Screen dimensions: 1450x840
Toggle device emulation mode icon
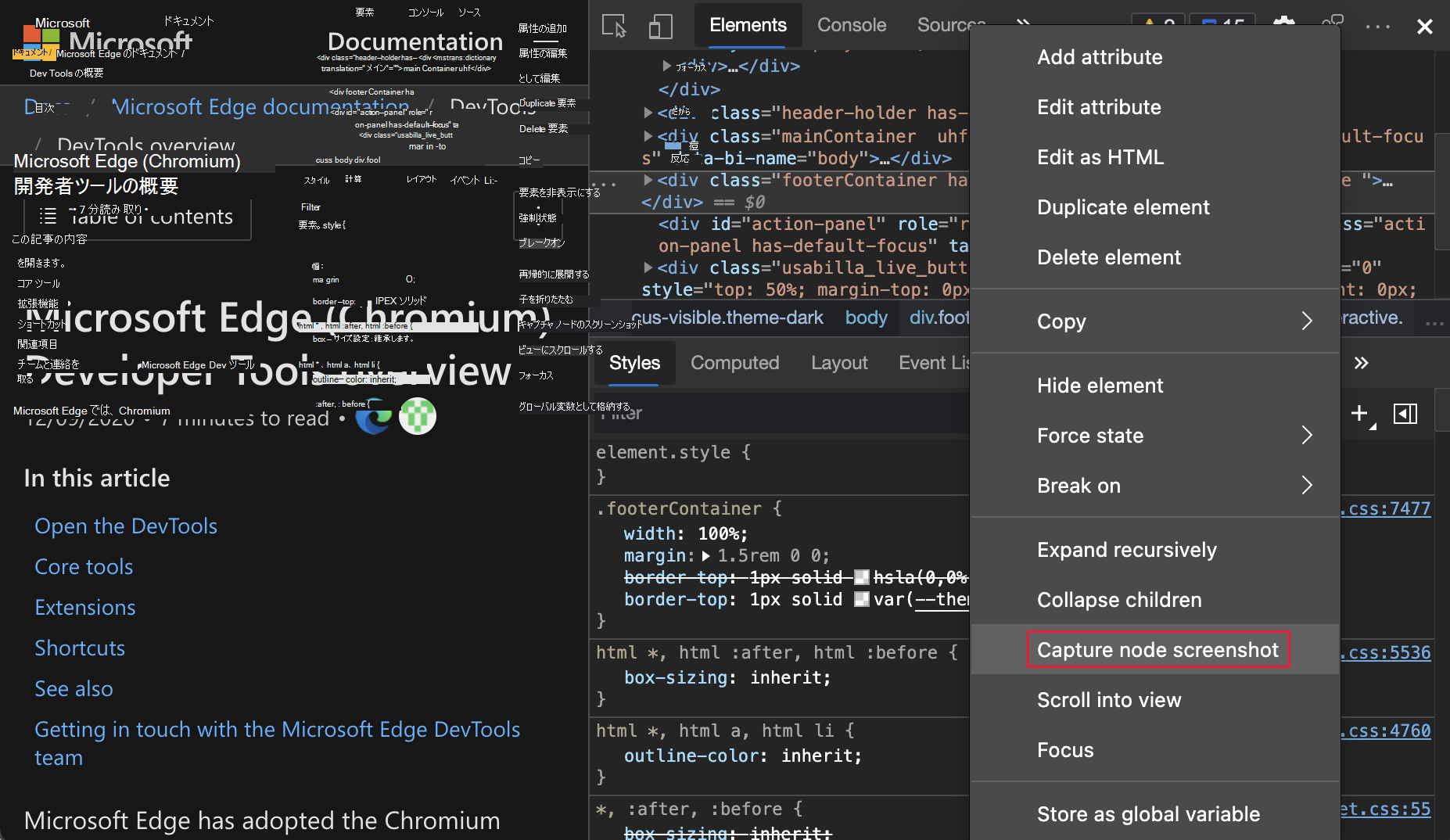point(660,26)
